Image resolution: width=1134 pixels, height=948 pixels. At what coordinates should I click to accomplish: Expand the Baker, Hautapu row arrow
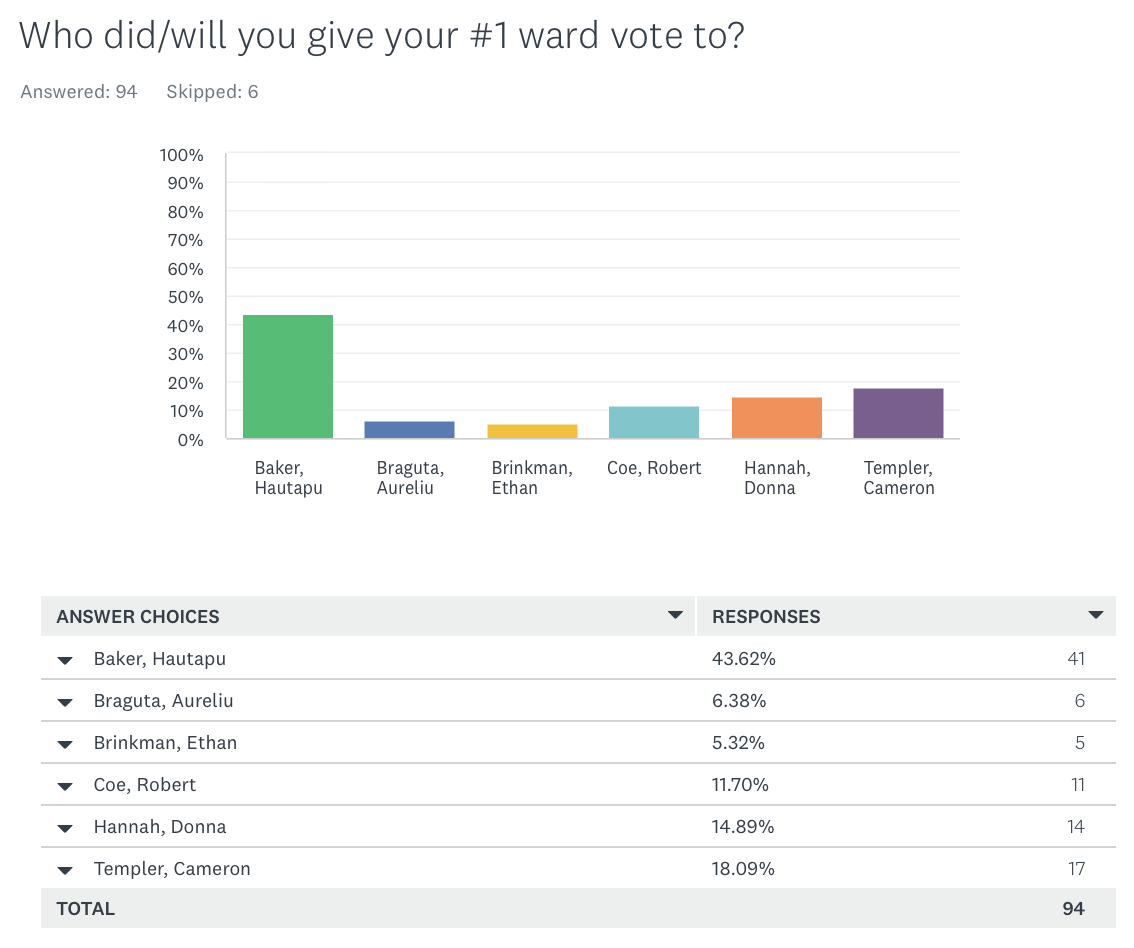pos(65,660)
